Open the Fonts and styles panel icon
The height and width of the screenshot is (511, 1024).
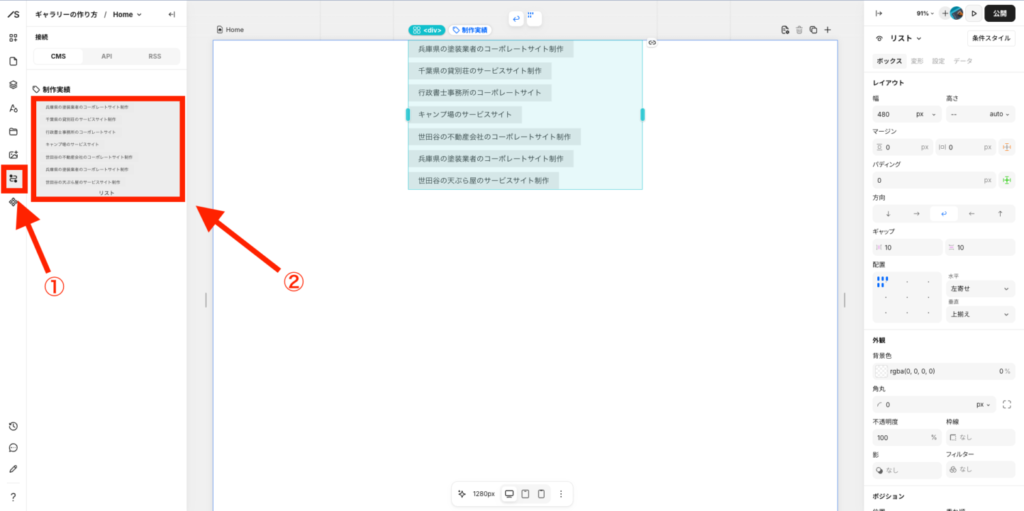tap(13, 108)
